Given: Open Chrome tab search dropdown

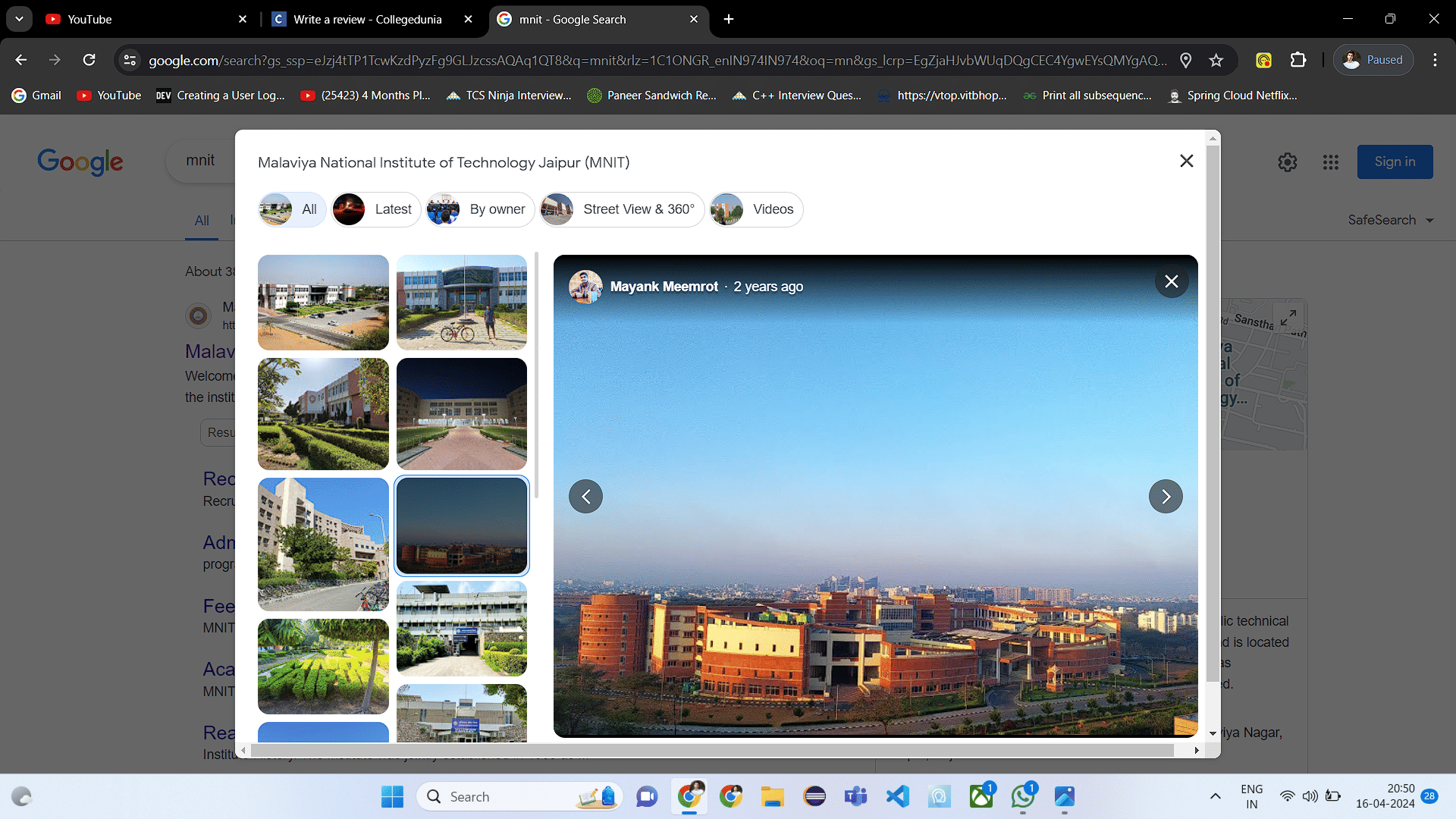Looking at the screenshot, I should [19, 19].
